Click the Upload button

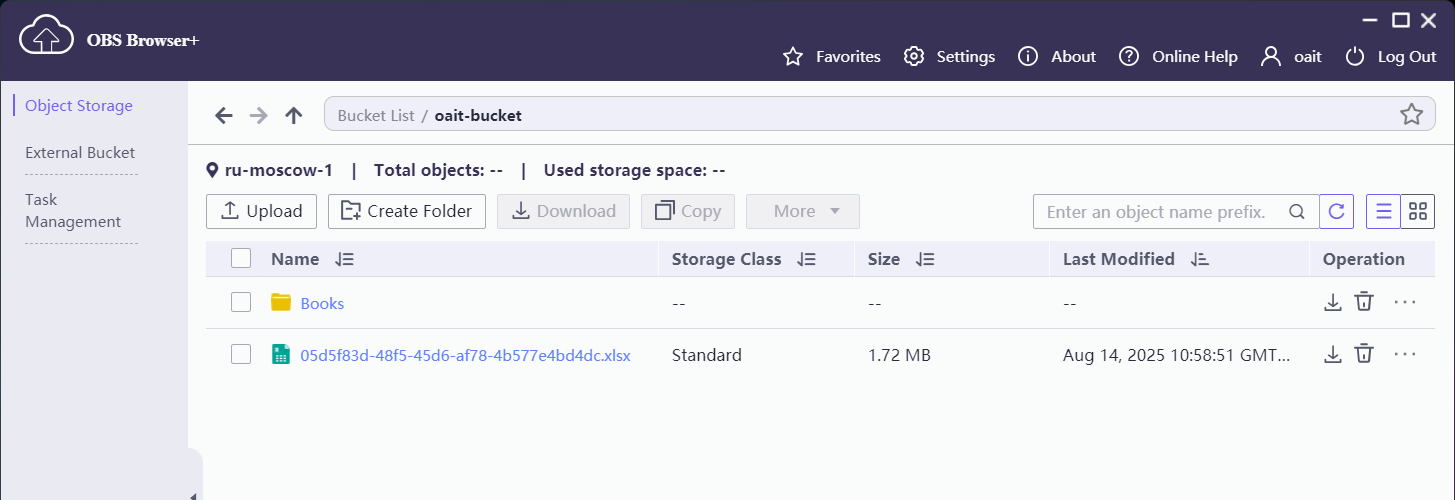click(x=261, y=211)
